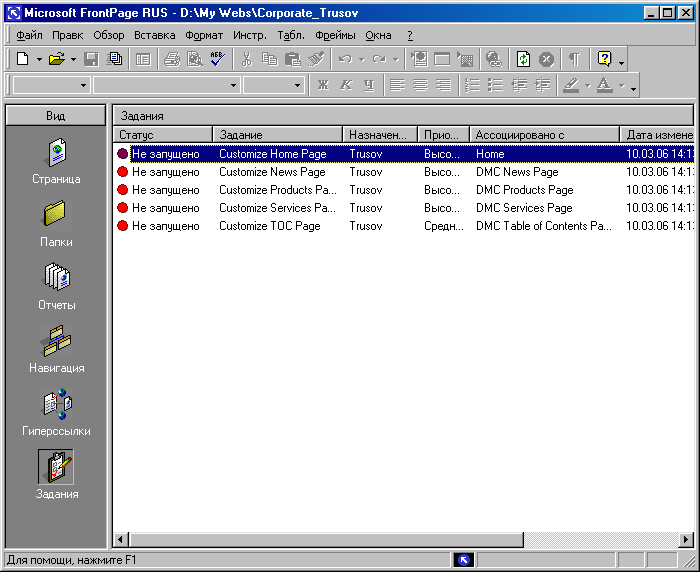
Task: Click the Highlight Color marker button
Action: coord(571,85)
